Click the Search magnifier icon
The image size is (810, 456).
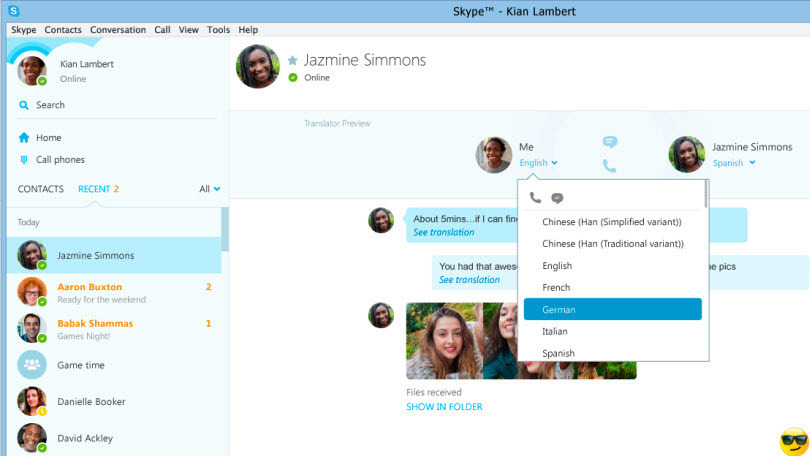click(x=24, y=105)
